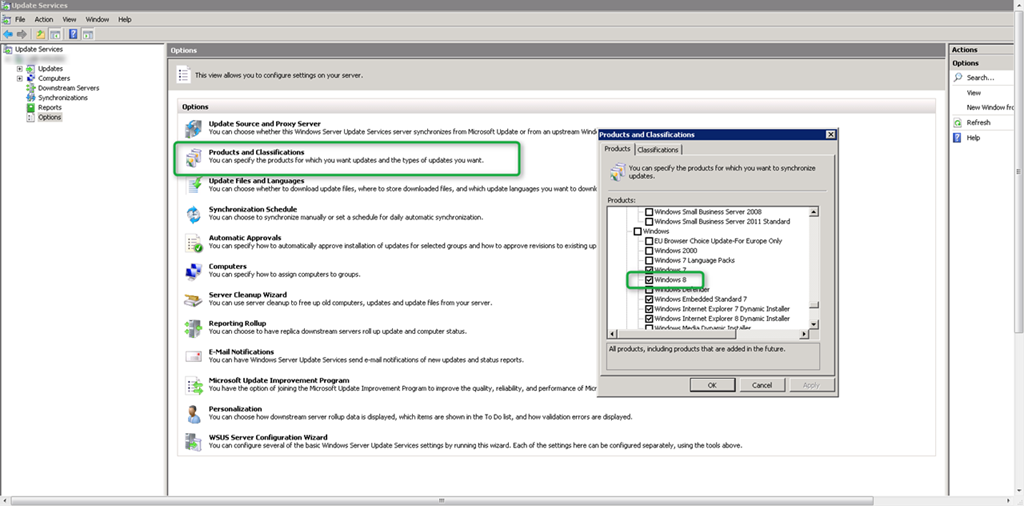Select Downstream Servers in the tree
The image size is (1024, 506).
pos(69,88)
